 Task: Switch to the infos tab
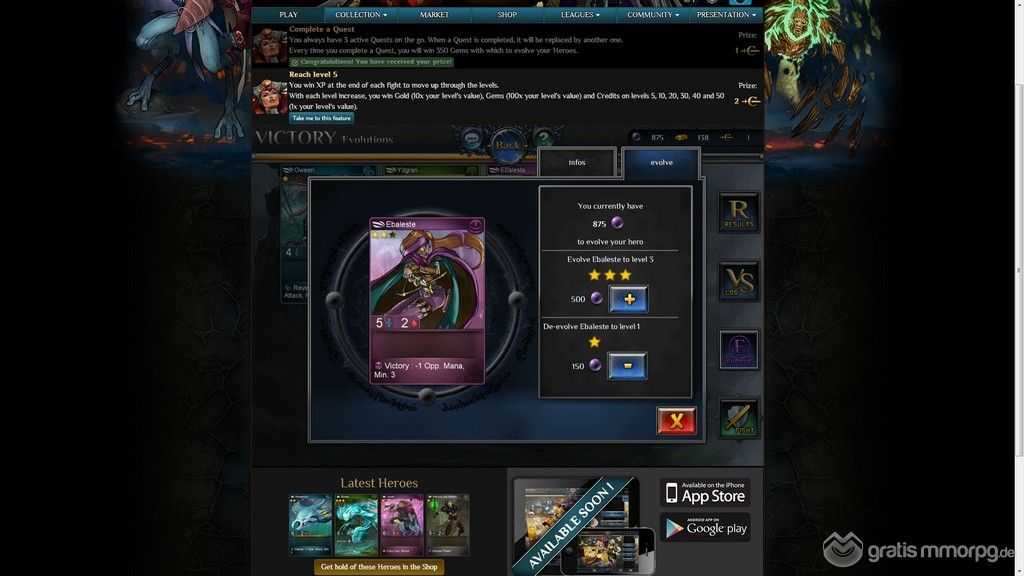pyautogui.click(x=577, y=162)
